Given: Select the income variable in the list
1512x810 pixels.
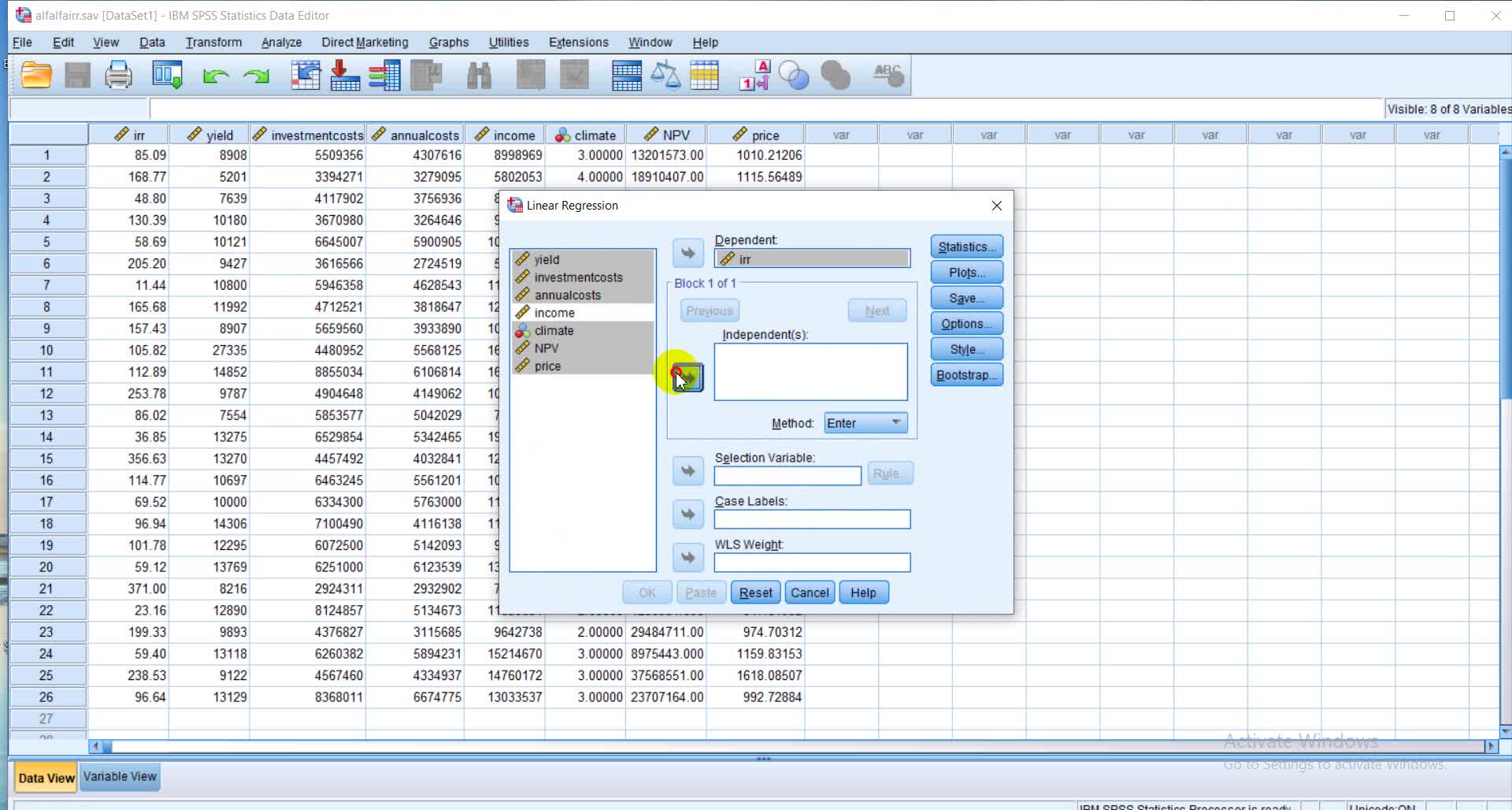Looking at the screenshot, I should pyautogui.click(x=554, y=313).
